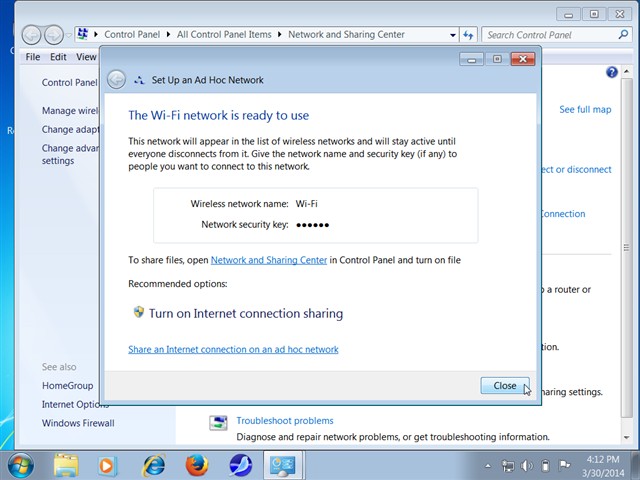Open Manage wireless networks in the sidebar
This screenshot has width=640, height=480.
70,111
